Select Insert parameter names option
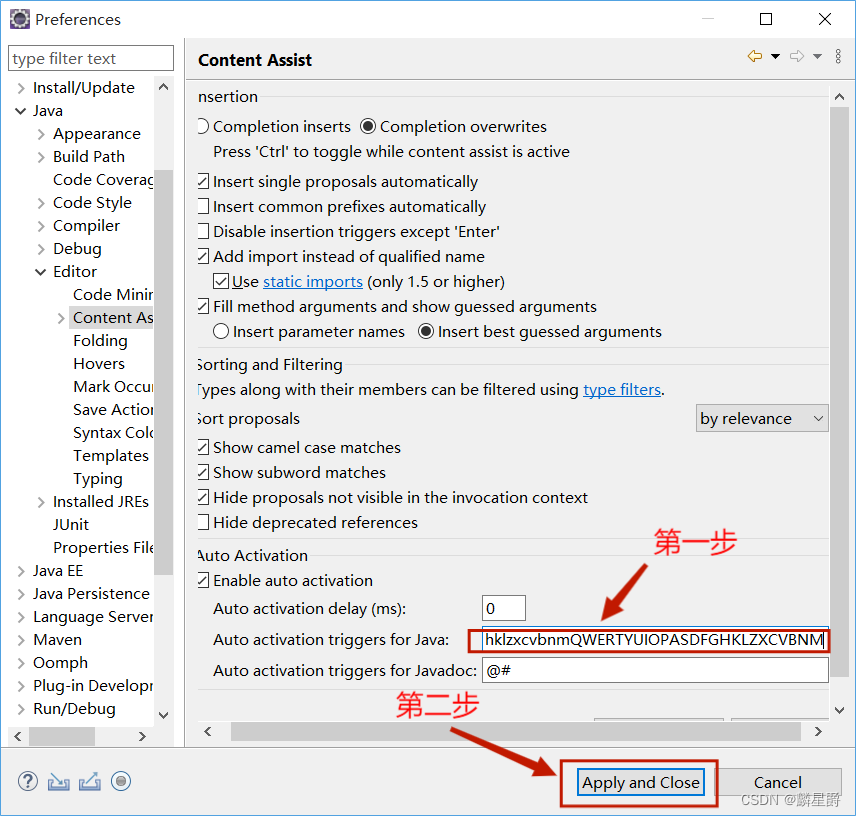The height and width of the screenshot is (816, 856). (x=221, y=331)
